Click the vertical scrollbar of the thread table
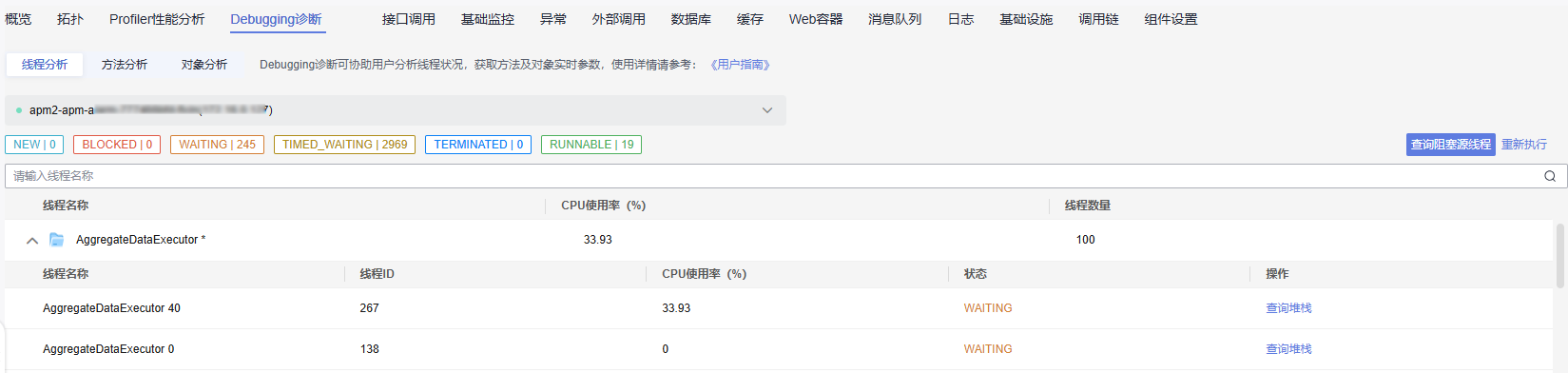Screen dimensions: 1568x373 click(1560, 255)
